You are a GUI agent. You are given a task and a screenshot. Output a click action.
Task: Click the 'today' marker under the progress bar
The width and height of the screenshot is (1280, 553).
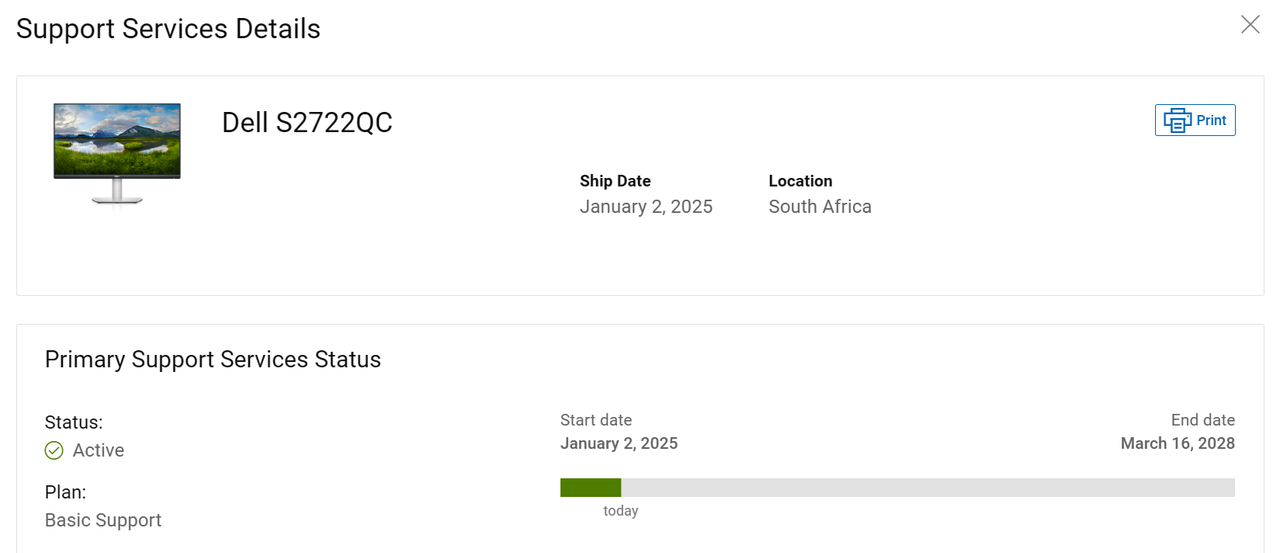pos(621,511)
